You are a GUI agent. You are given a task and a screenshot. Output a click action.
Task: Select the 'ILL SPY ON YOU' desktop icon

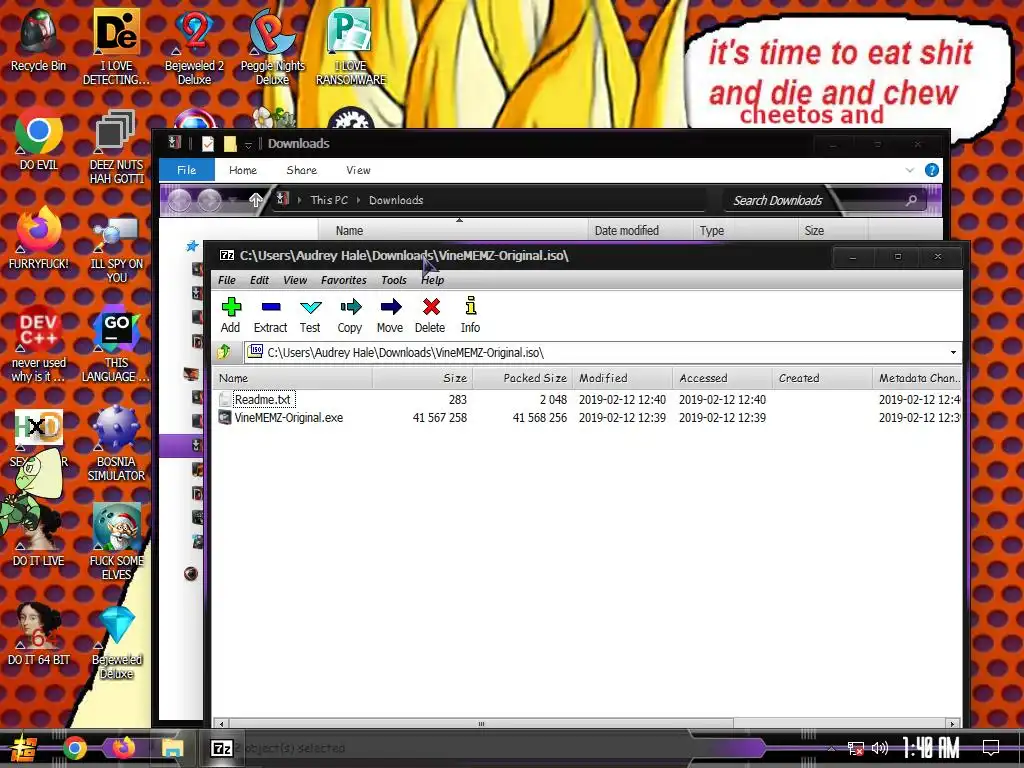[x=116, y=250]
